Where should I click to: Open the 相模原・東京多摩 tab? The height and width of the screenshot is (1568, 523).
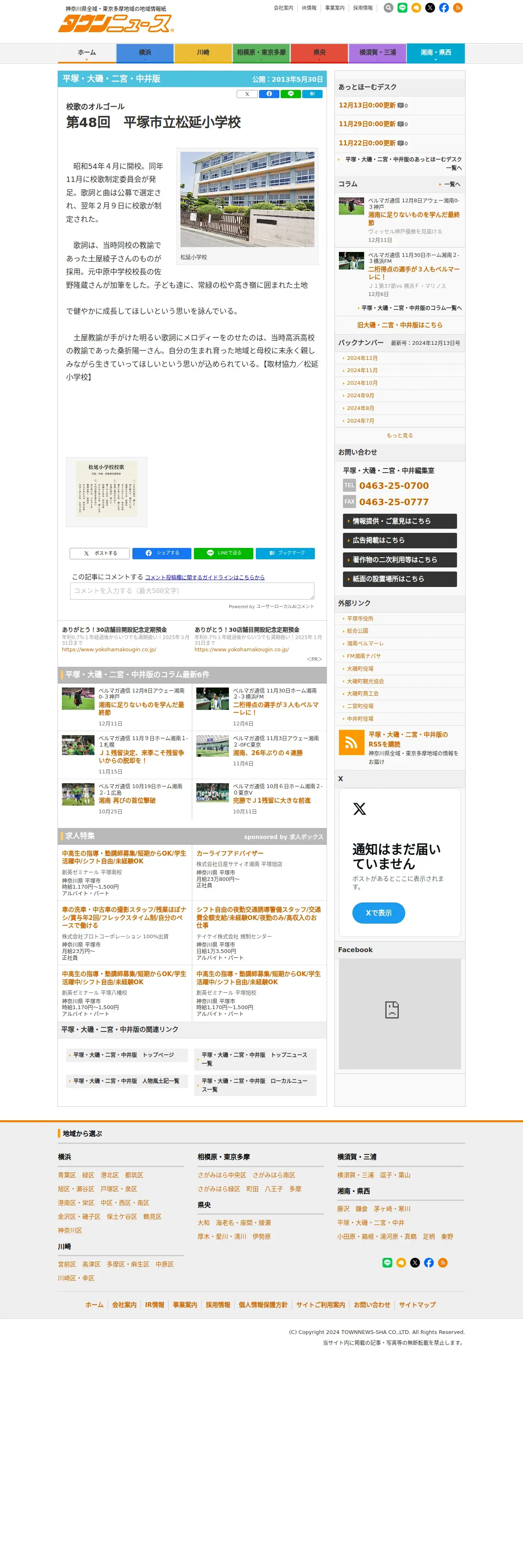[x=261, y=53]
